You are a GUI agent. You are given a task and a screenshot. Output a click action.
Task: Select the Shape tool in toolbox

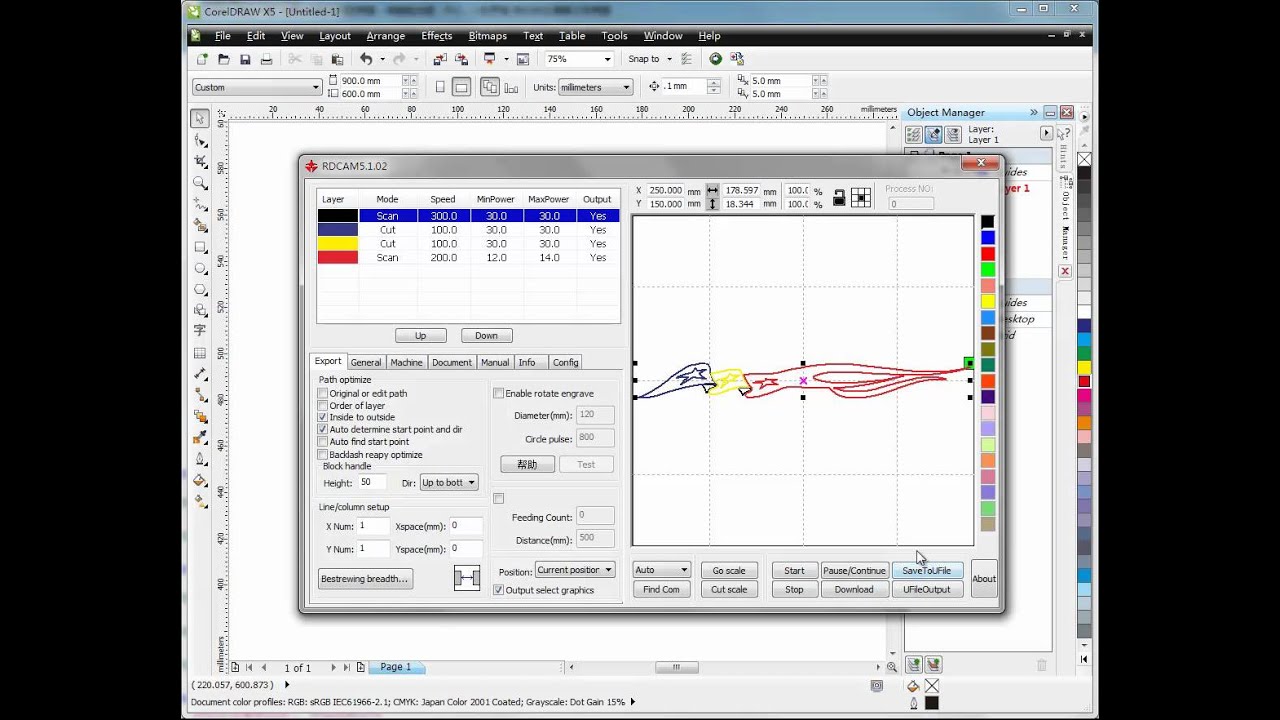pyautogui.click(x=200, y=140)
